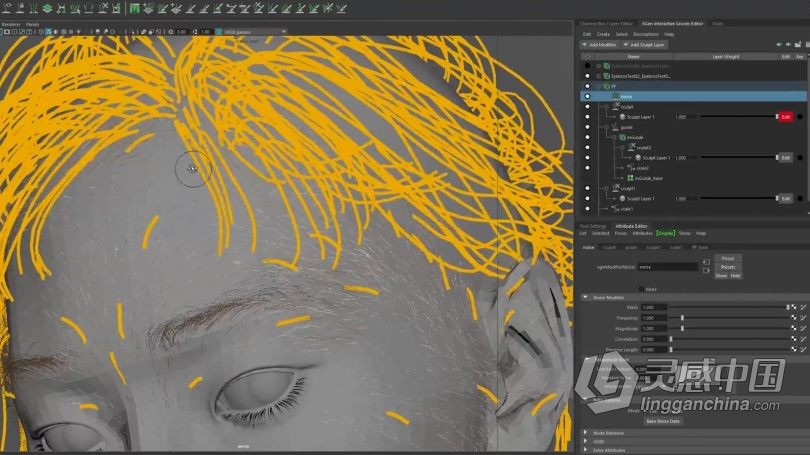Click the Bake Noise Data button
The height and width of the screenshot is (455, 810).
[x=663, y=421]
